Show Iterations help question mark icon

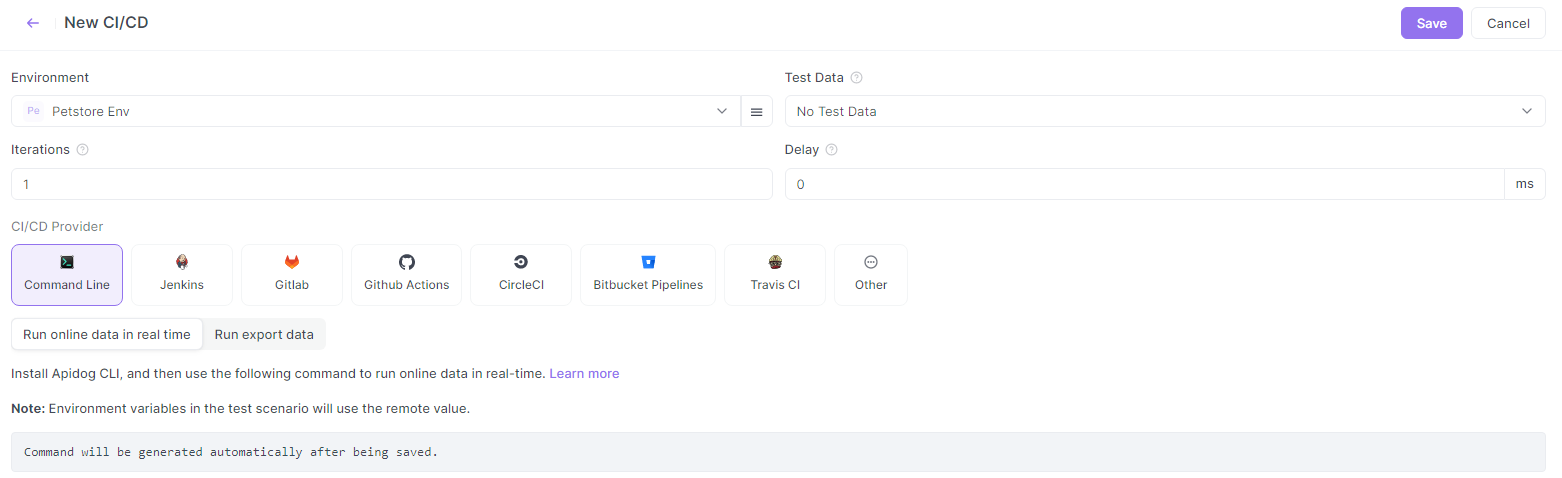(83, 149)
